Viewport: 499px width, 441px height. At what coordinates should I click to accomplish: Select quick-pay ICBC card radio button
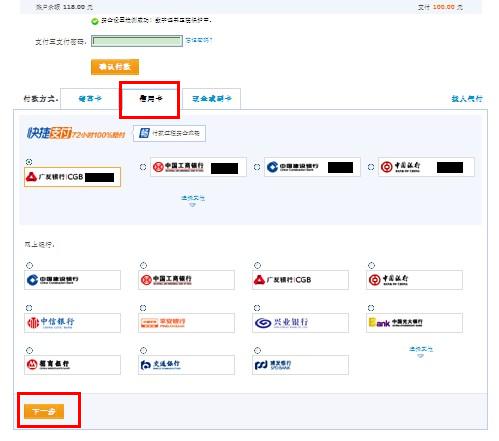(x=143, y=167)
